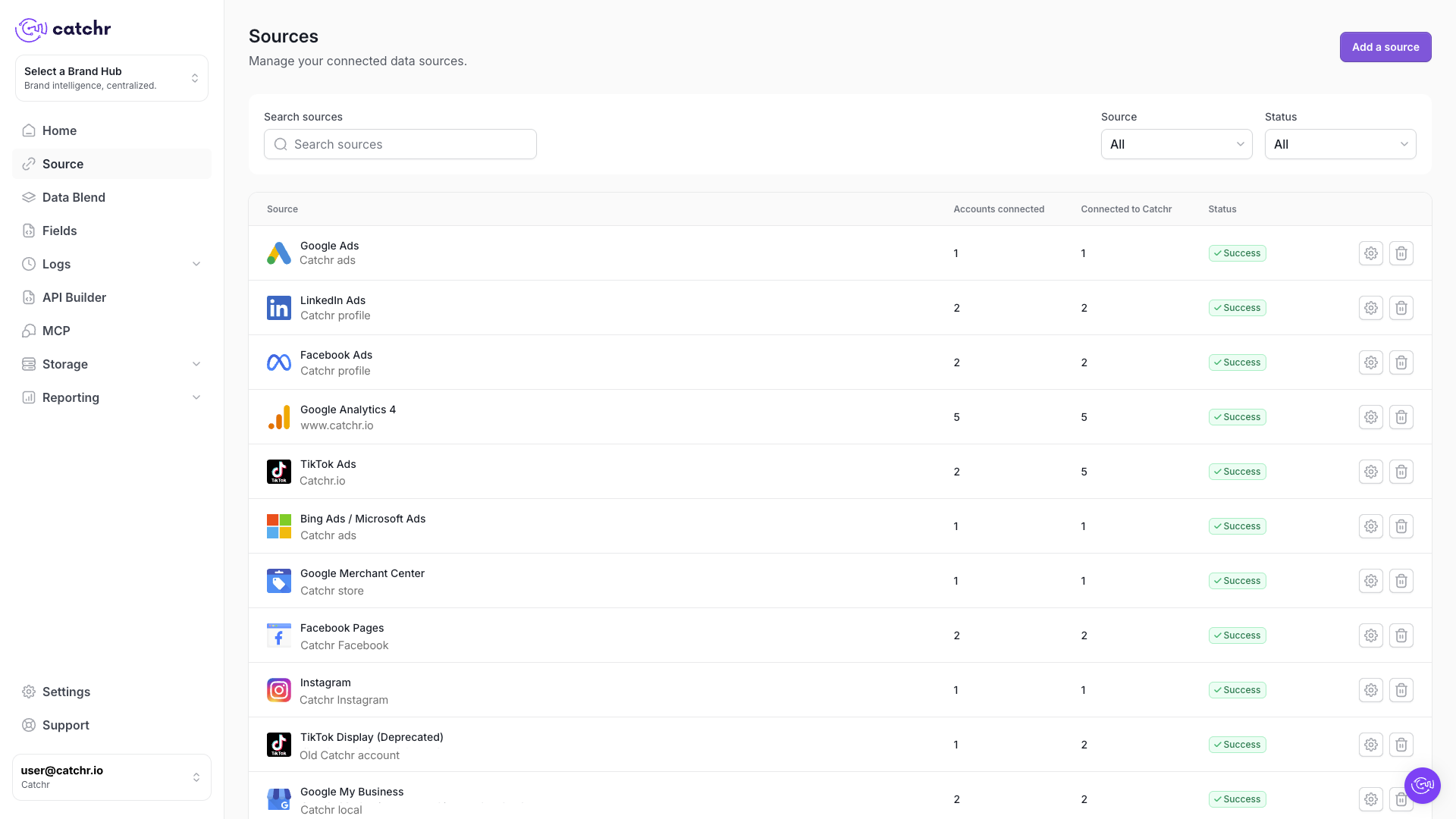Image resolution: width=1456 pixels, height=819 pixels.
Task: Delete the Instagram source
Action: coord(1401,690)
